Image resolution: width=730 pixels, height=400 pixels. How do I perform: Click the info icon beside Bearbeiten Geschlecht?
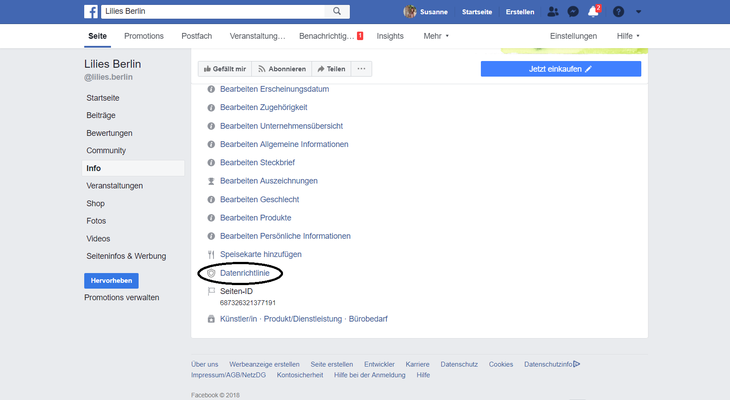(211, 199)
